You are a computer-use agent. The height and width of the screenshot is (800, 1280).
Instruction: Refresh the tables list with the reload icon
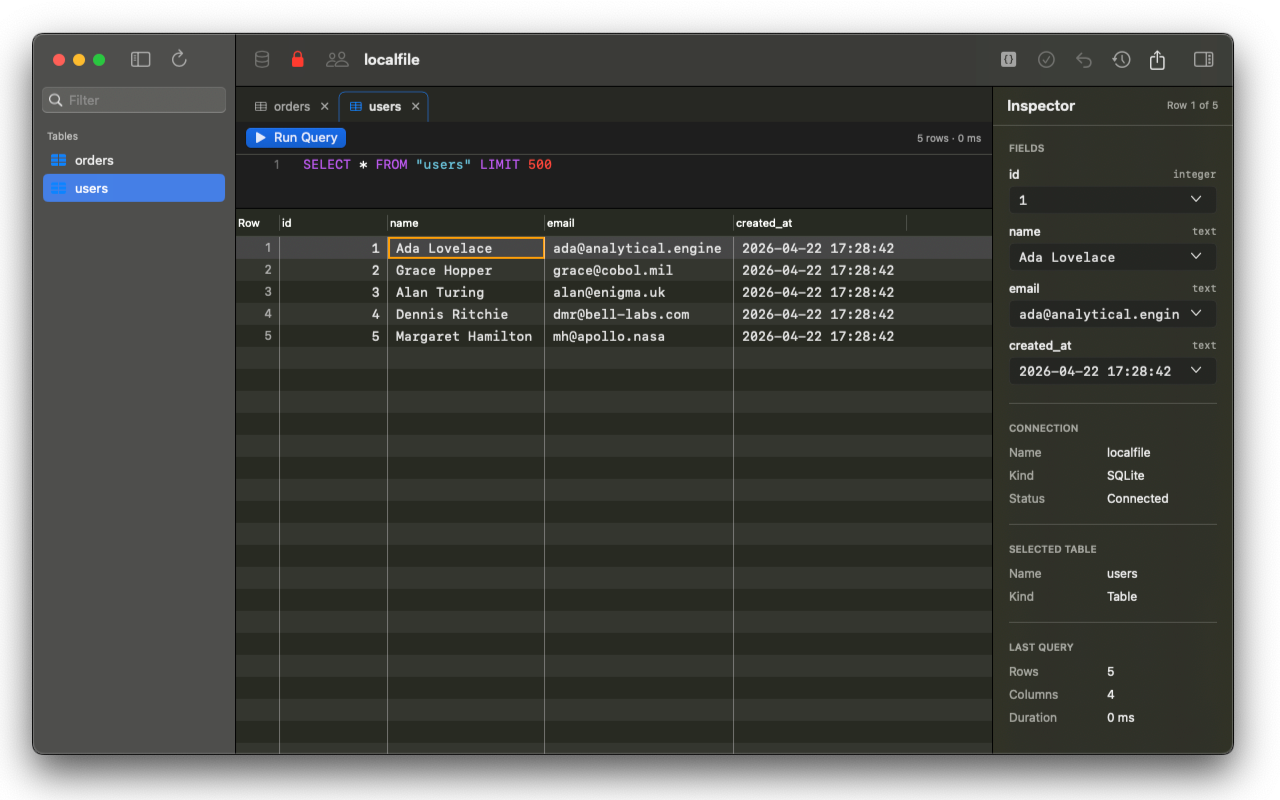pos(179,58)
